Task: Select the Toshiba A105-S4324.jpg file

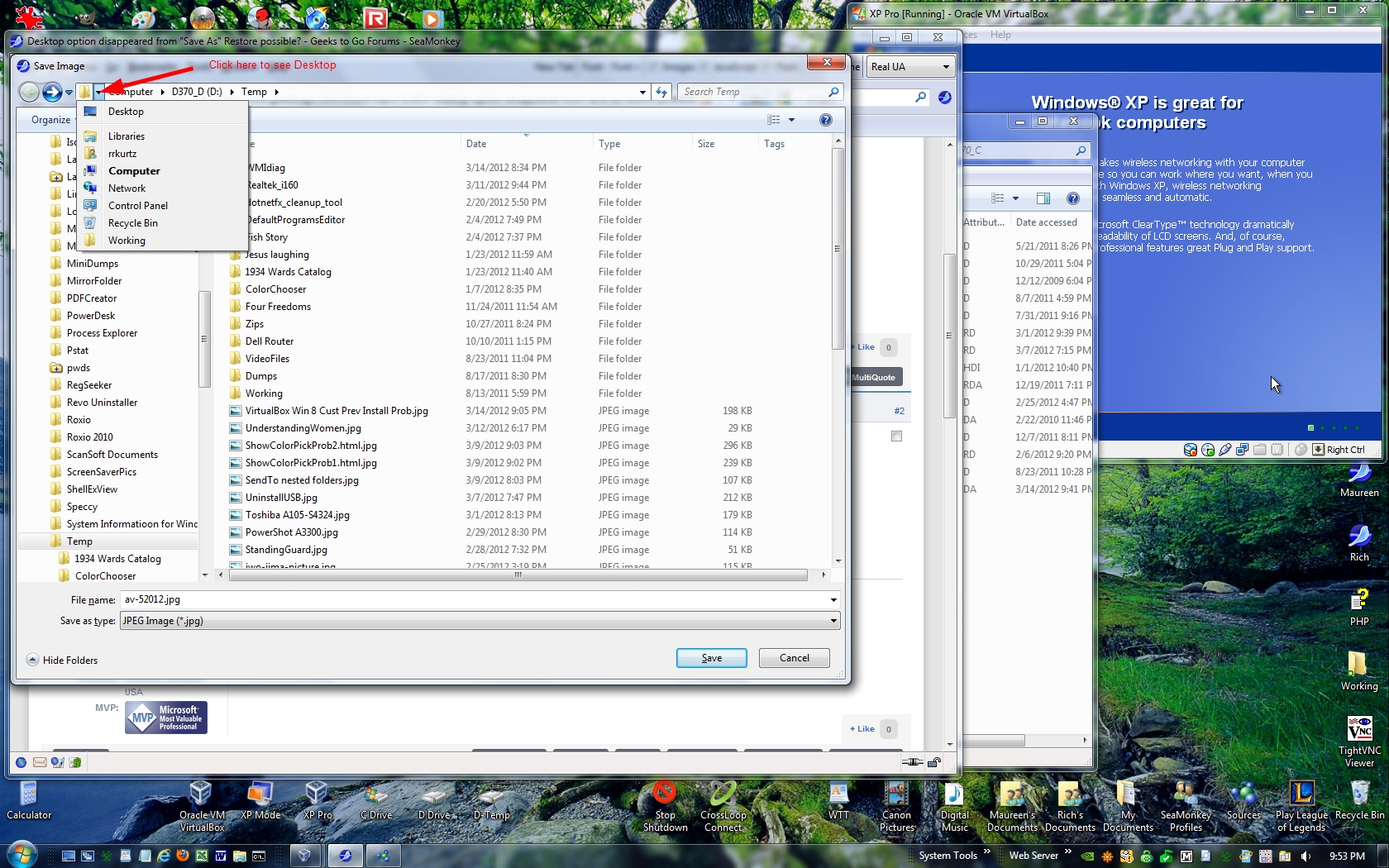Action: click(x=297, y=515)
